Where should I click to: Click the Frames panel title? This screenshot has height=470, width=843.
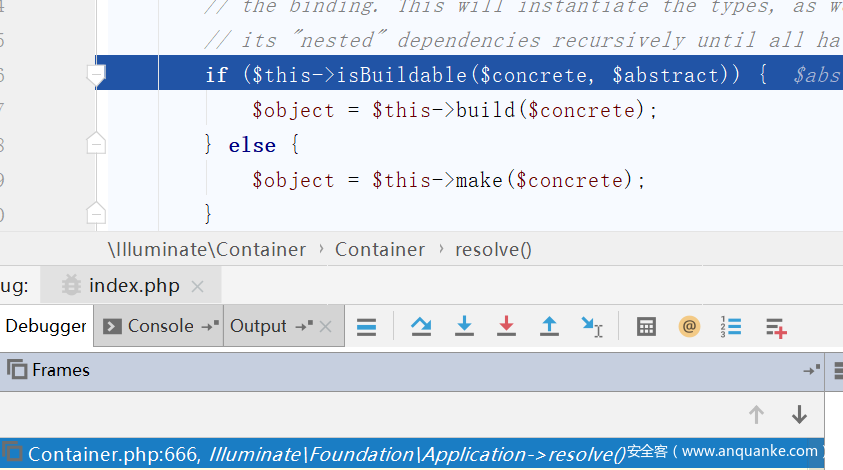(61, 370)
